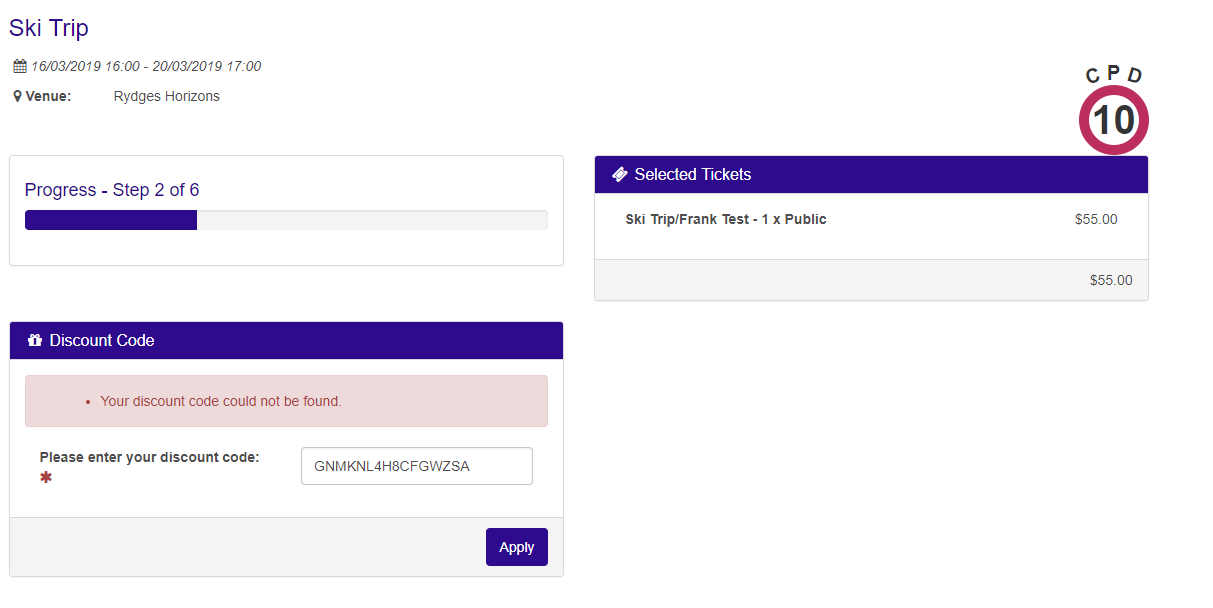Click the progress bar filled section
This screenshot has height=608, width=1213.
(x=110, y=220)
